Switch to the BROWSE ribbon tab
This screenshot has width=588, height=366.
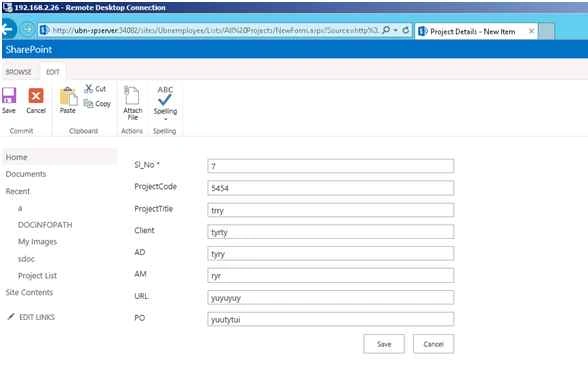18,72
